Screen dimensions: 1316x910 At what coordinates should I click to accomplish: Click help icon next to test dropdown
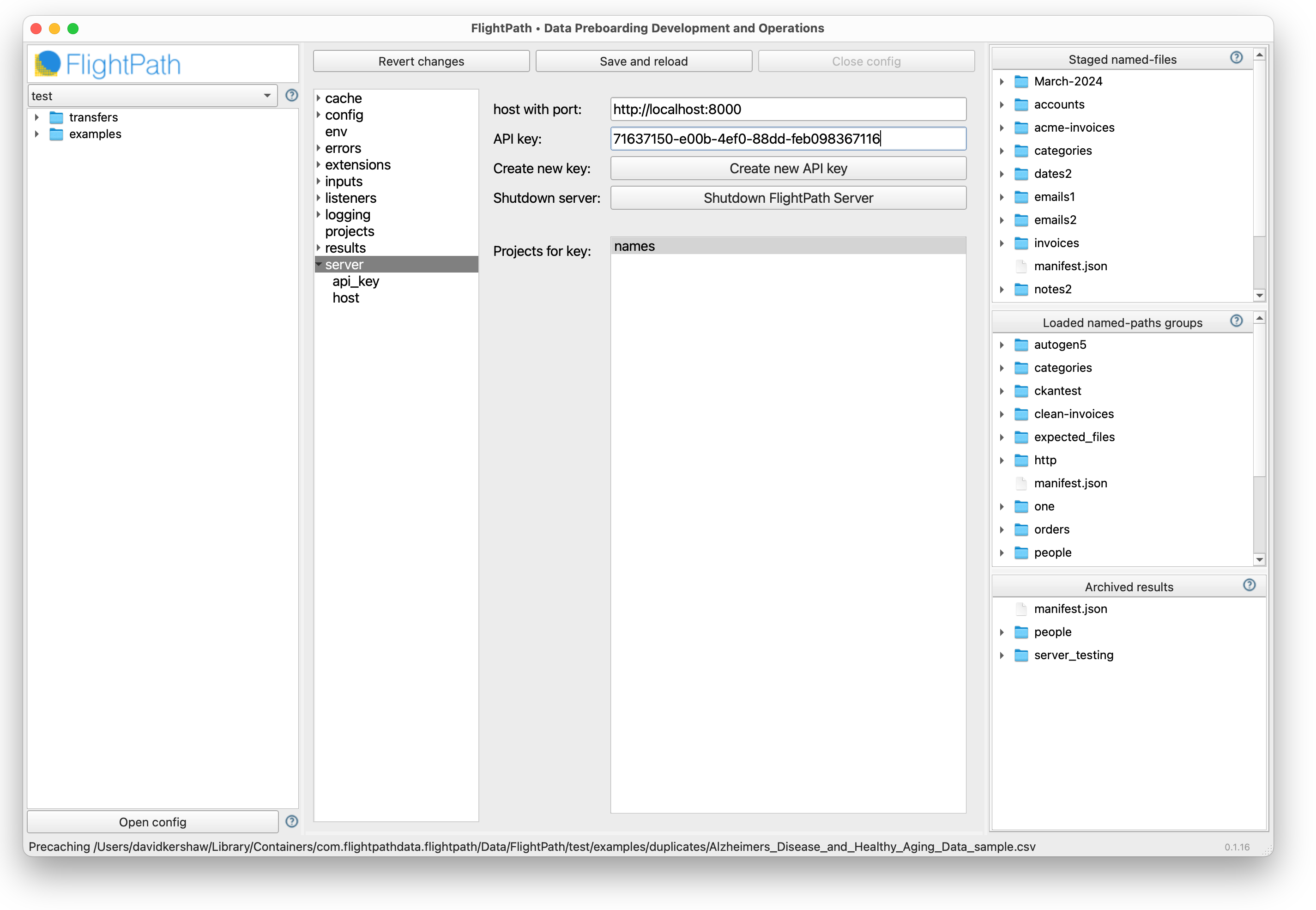pos(291,95)
